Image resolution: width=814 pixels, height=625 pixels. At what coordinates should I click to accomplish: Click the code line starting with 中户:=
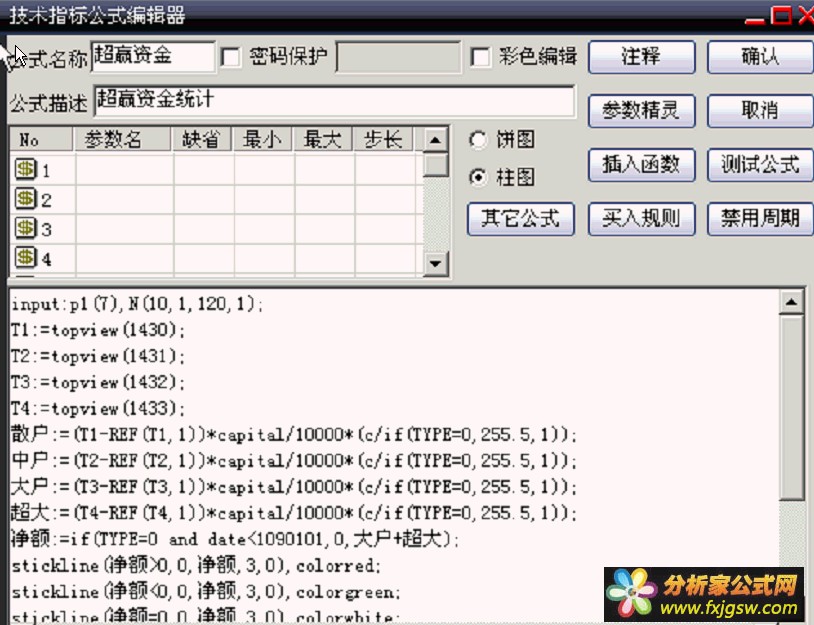tap(294, 460)
